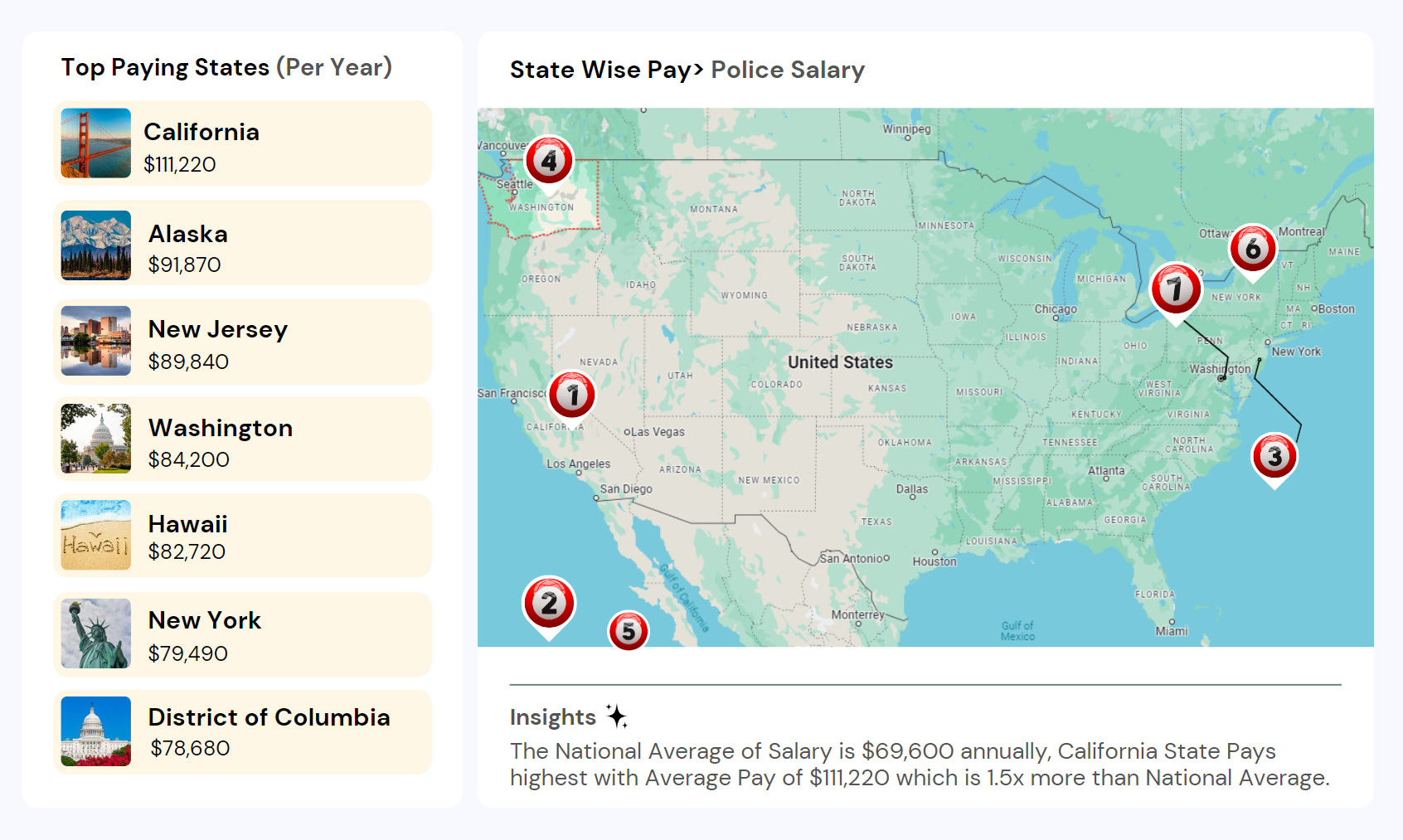
Task: Click map pin number 1 in California
Action: click(x=572, y=395)
